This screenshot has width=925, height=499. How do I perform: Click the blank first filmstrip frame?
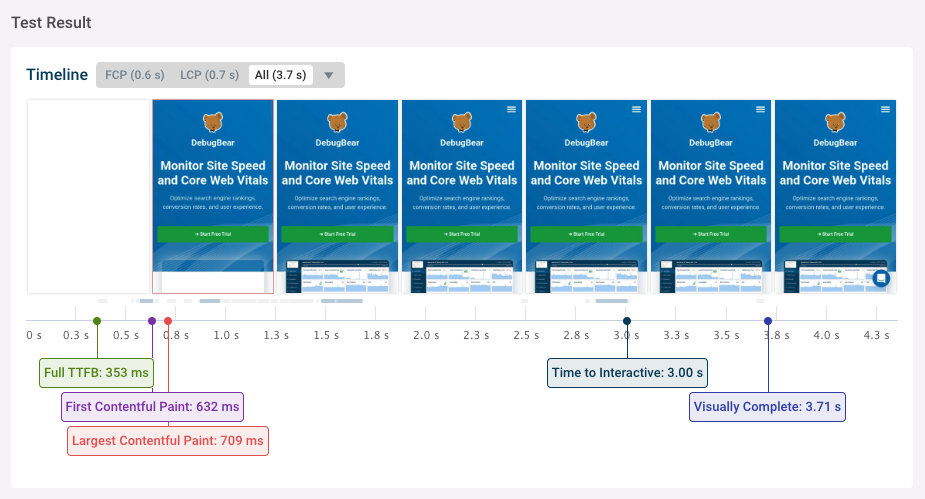[88, 196]
